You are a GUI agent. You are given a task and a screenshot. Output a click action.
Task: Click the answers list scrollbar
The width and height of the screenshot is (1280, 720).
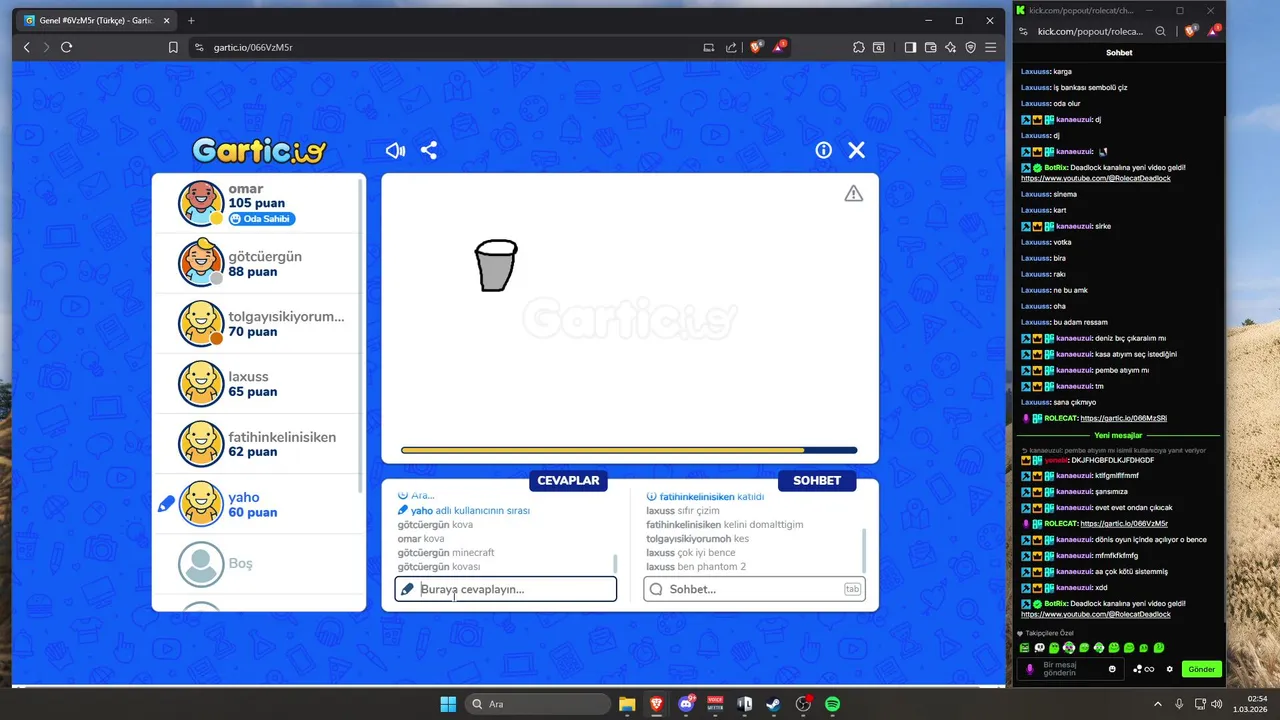[x=615, y=563]
